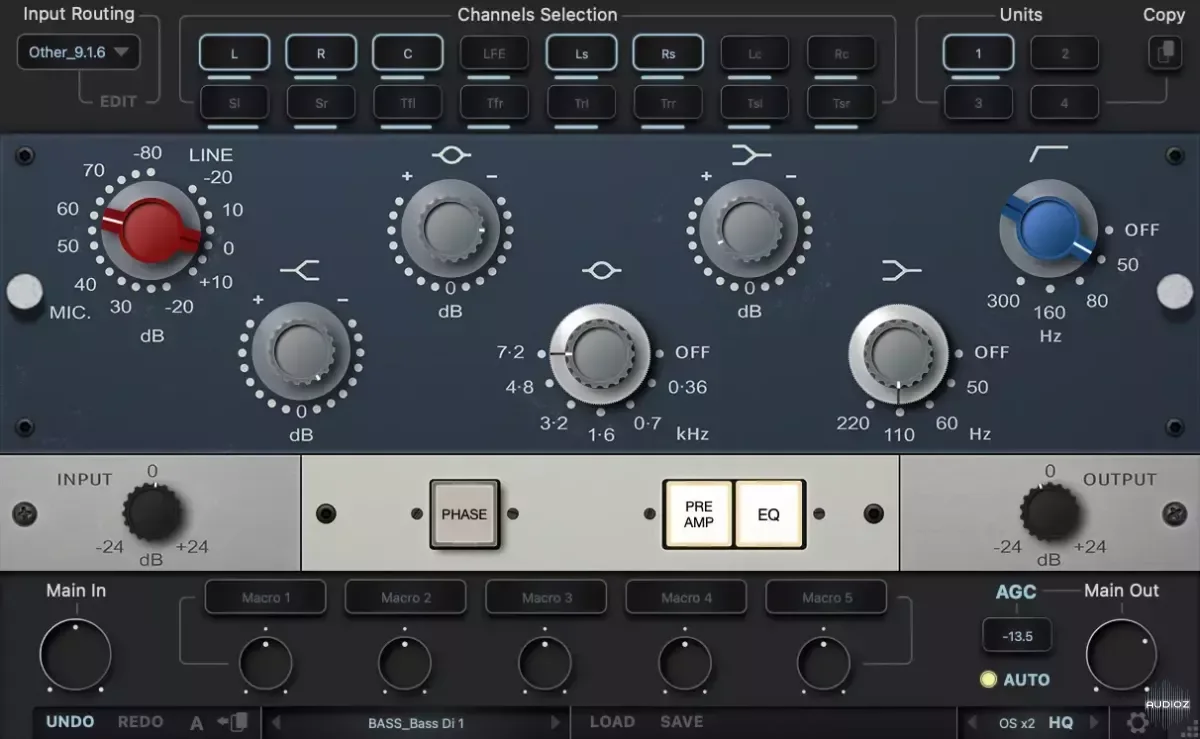The image size is (1200, 739).
Task: Switch to Unit 1
Action: 978,53
